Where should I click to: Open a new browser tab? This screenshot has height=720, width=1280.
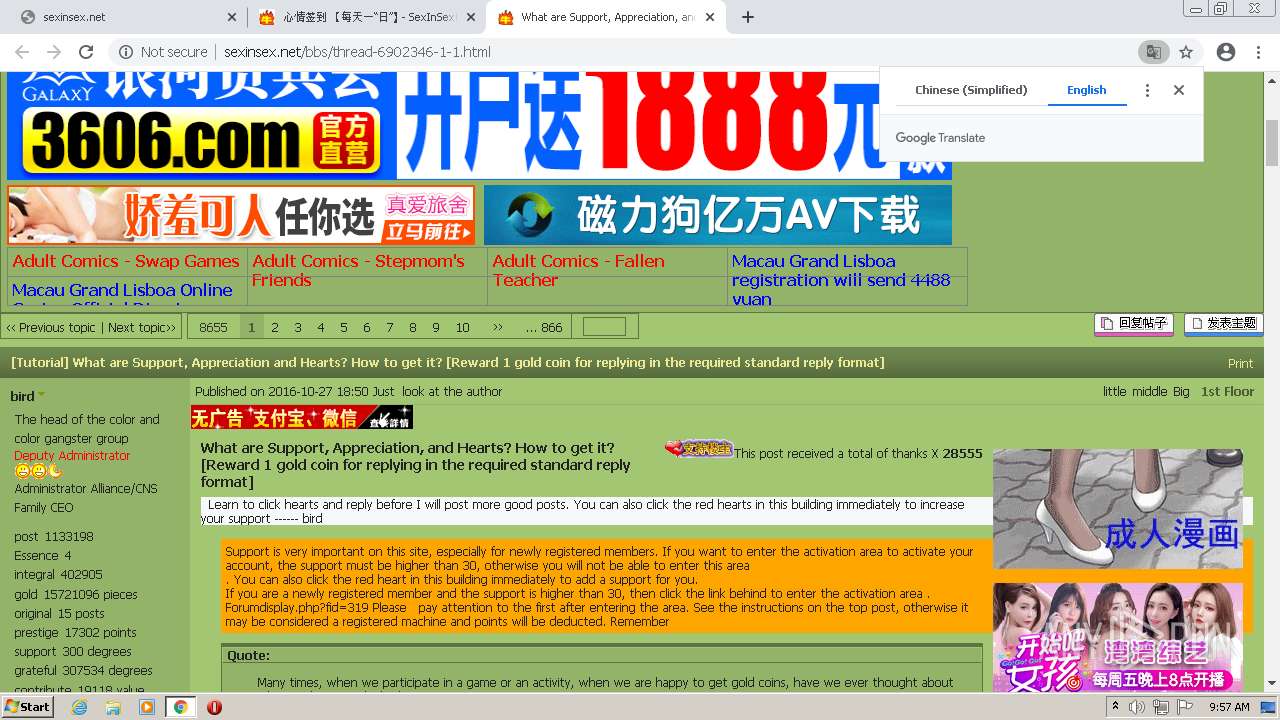[748, 17]
